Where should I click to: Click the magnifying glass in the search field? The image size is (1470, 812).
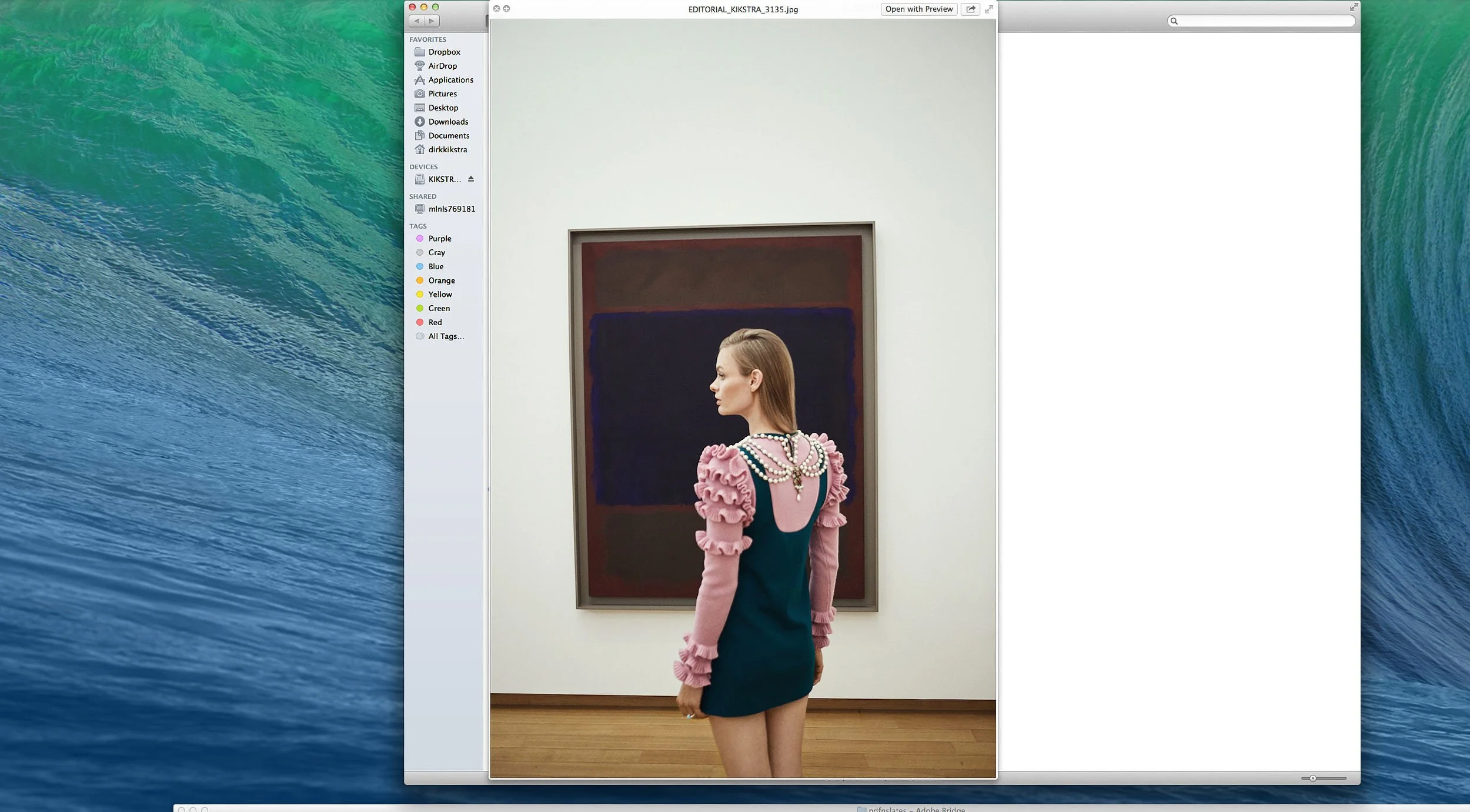1175,21
